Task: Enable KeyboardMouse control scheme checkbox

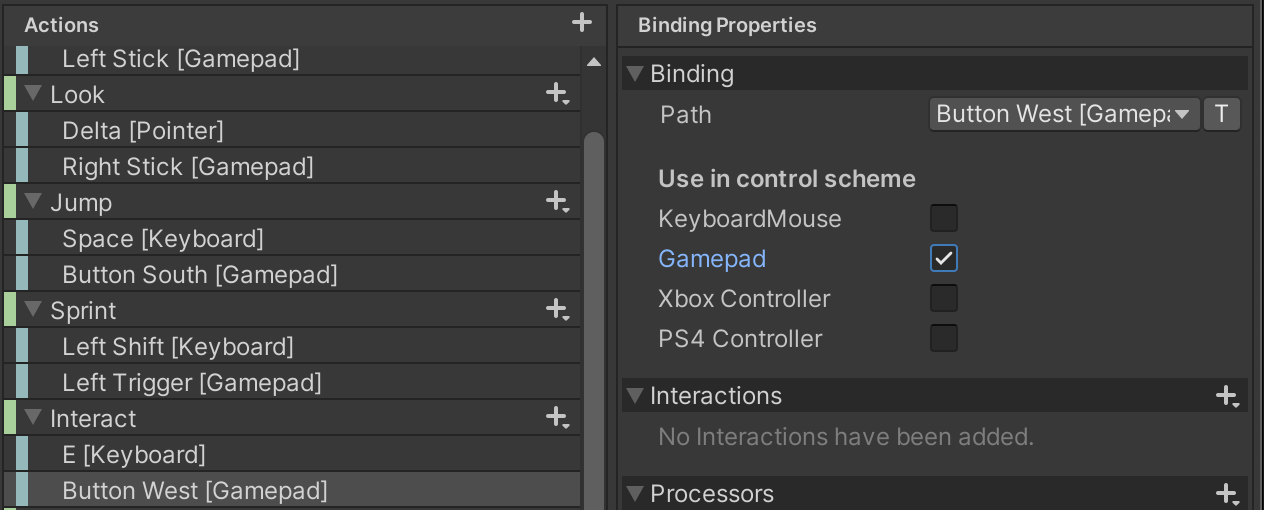Action: click(x=943, y=219)
